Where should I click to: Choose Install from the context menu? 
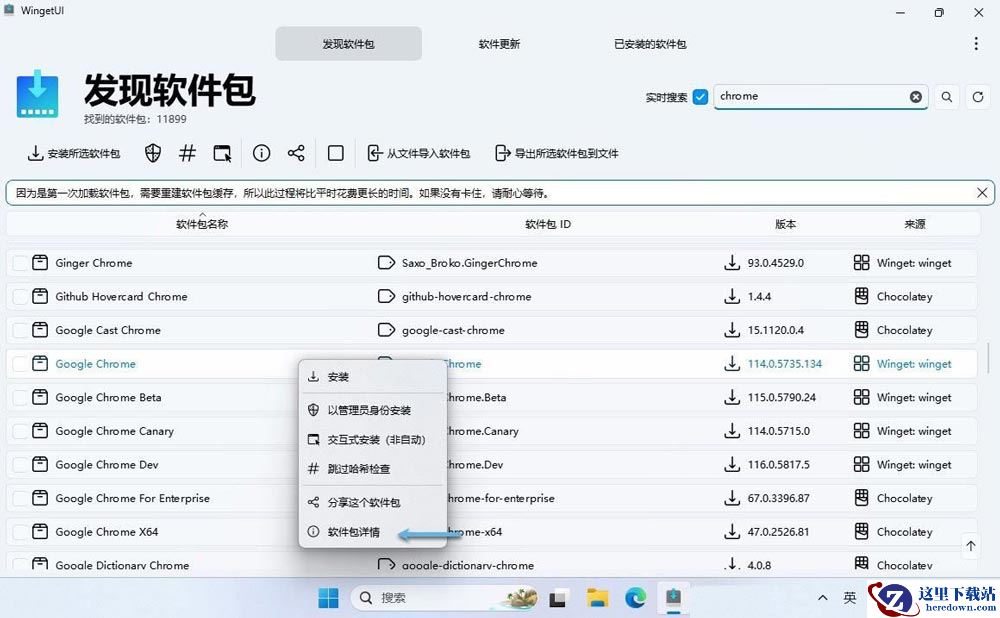pos(372,377)
